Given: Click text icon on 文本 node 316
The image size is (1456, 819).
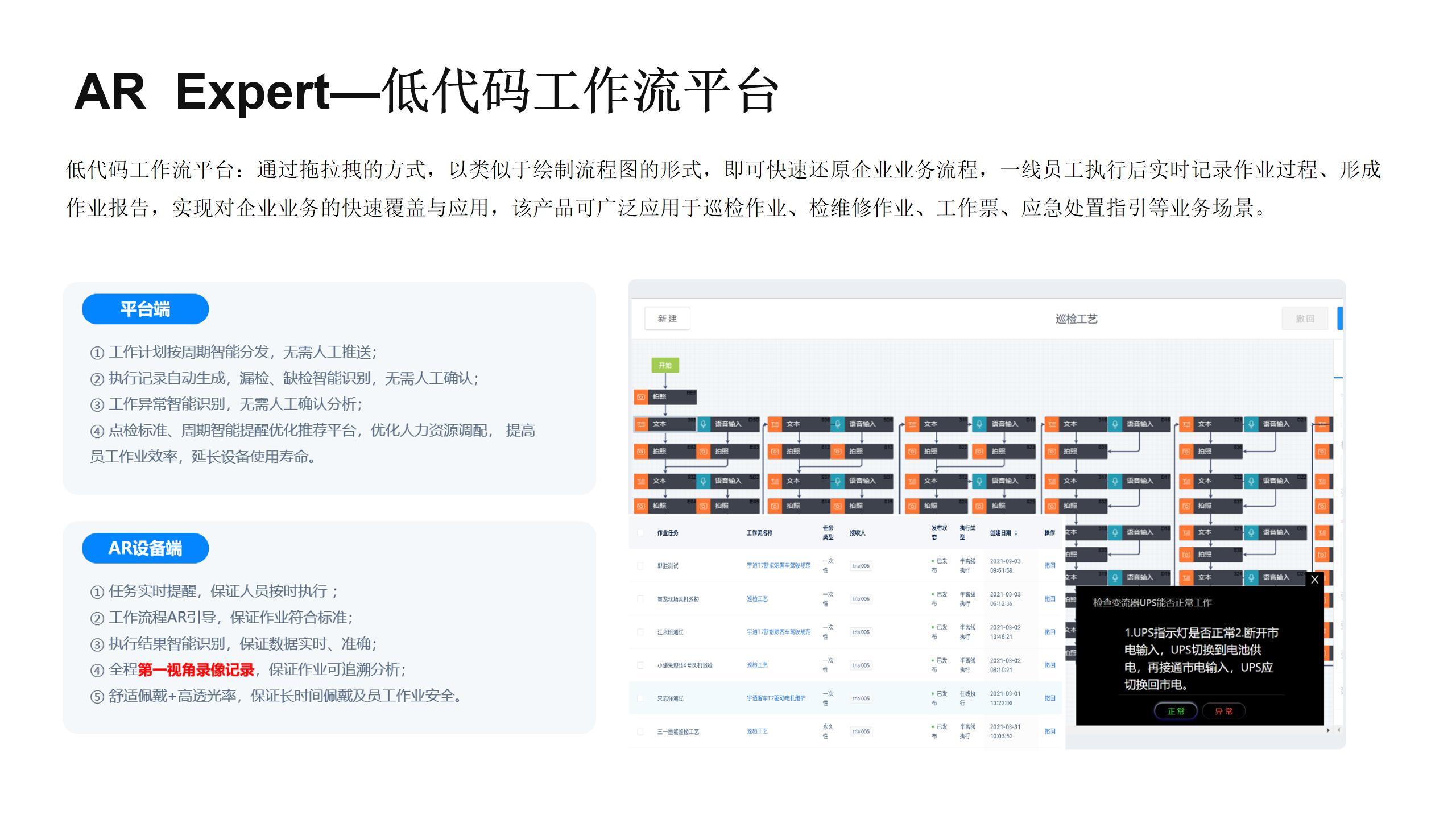Looking at the screenshot, I should (x=1052, y=424).
